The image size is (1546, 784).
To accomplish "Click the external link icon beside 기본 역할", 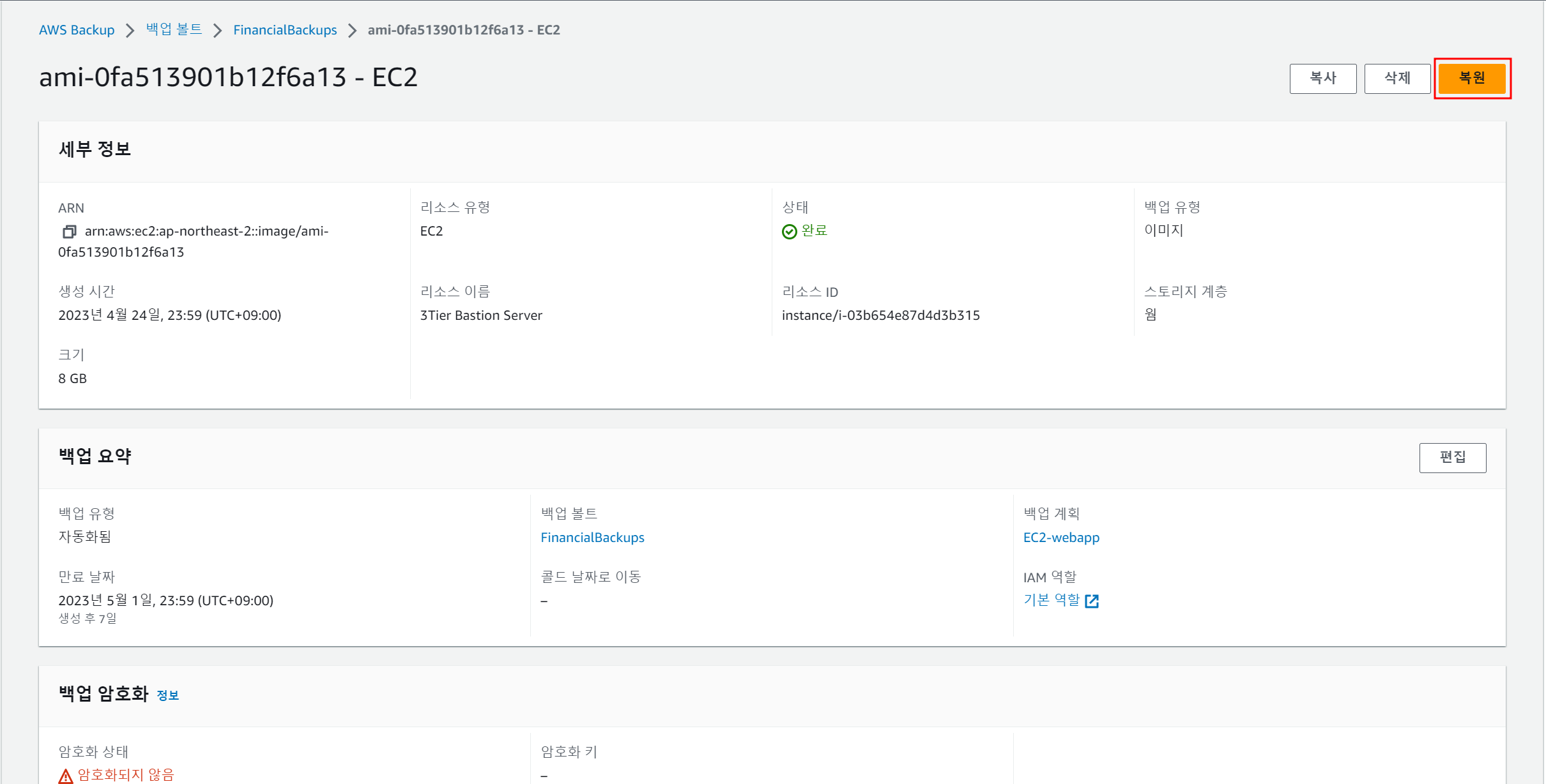I will pyautogui.click(x=1092, y=601).
